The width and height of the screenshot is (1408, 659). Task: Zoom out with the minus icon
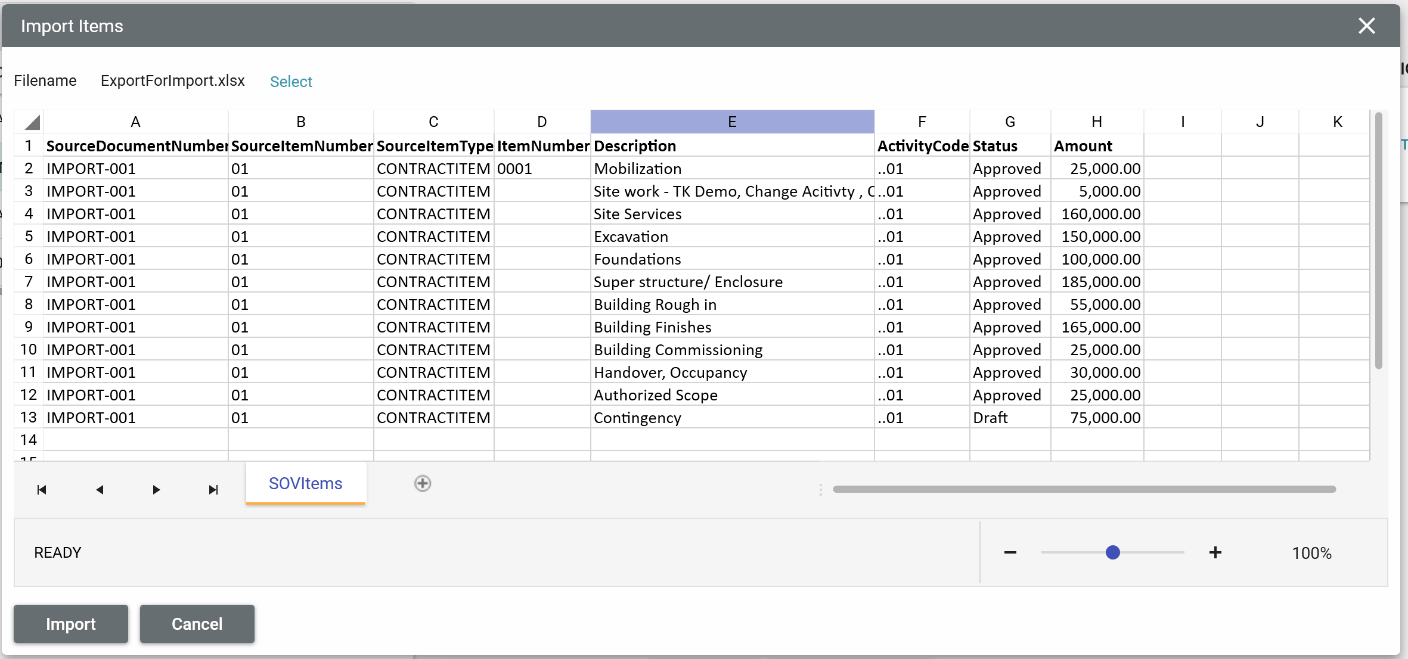click(x=1010, y=553)
